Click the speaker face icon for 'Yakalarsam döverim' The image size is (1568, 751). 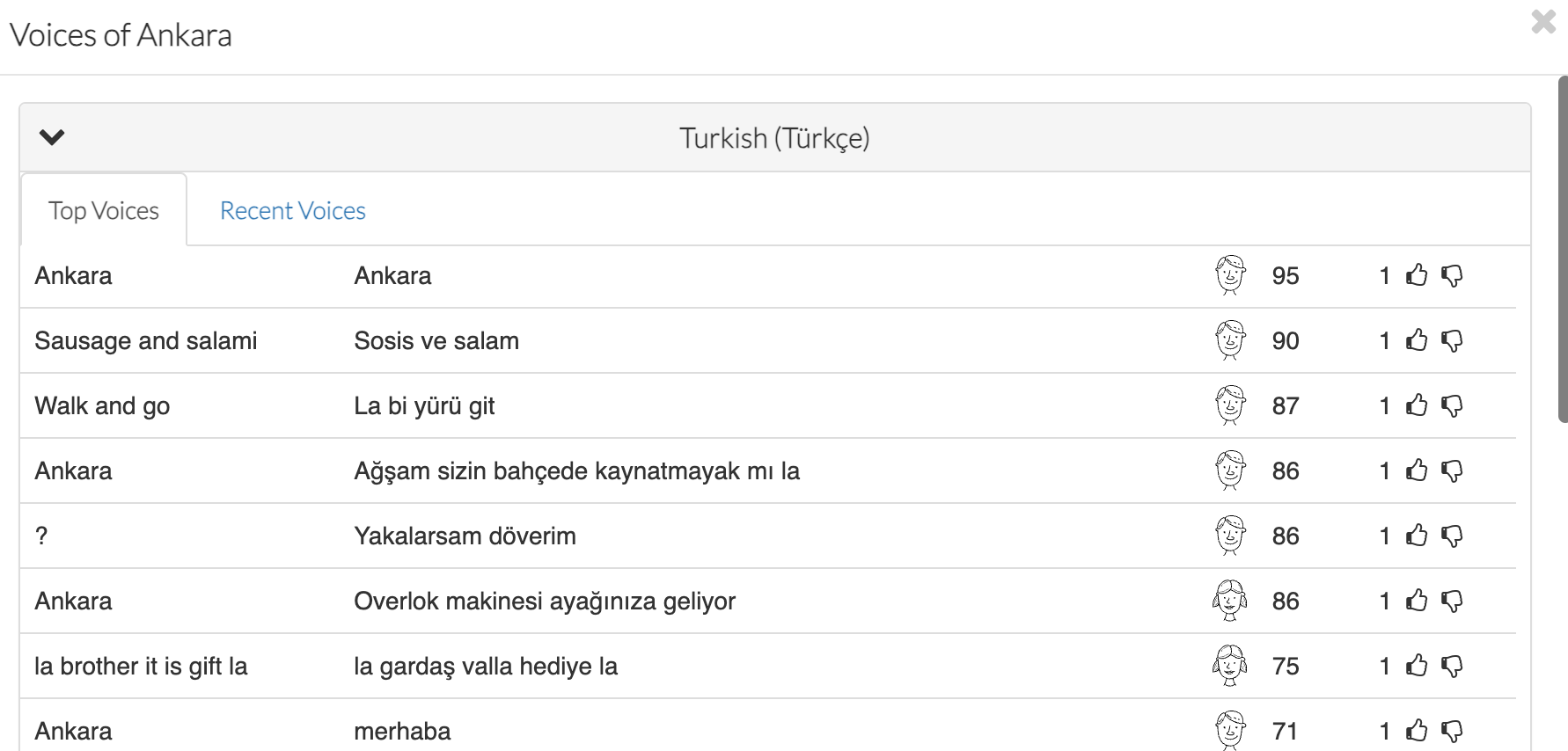coord(1230,536)
